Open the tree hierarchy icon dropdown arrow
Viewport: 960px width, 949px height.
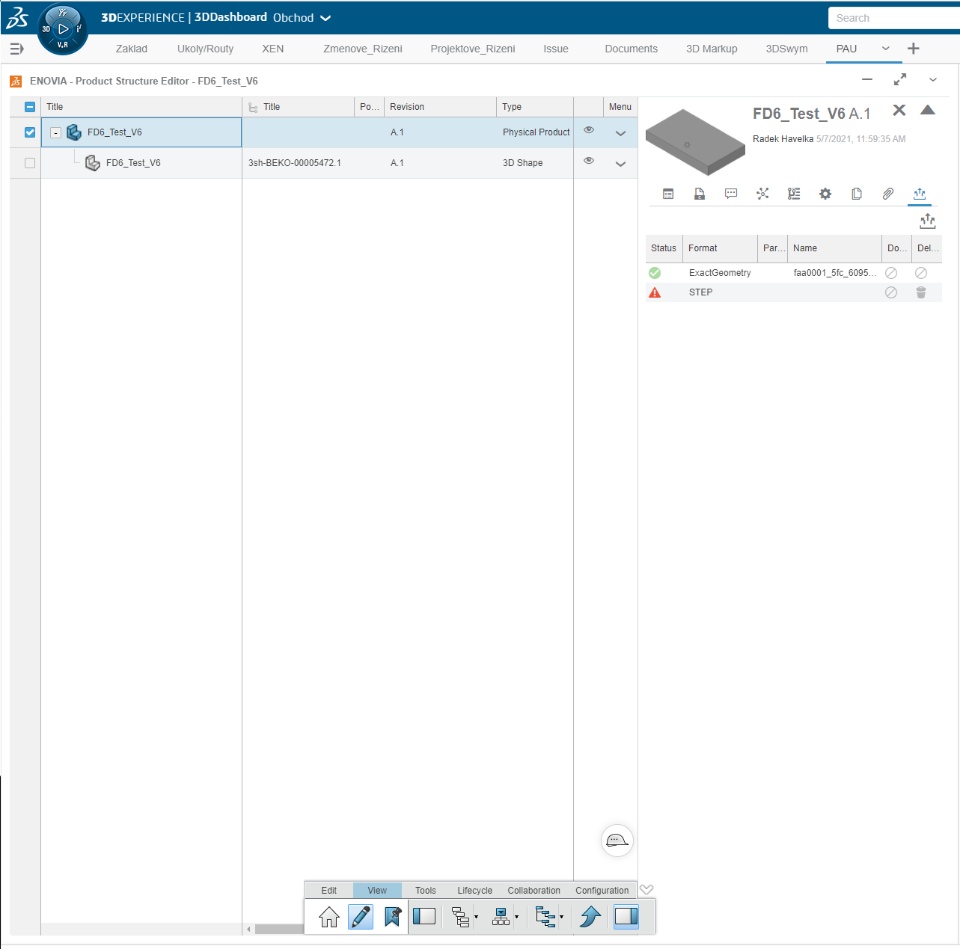tap(561, 917)
